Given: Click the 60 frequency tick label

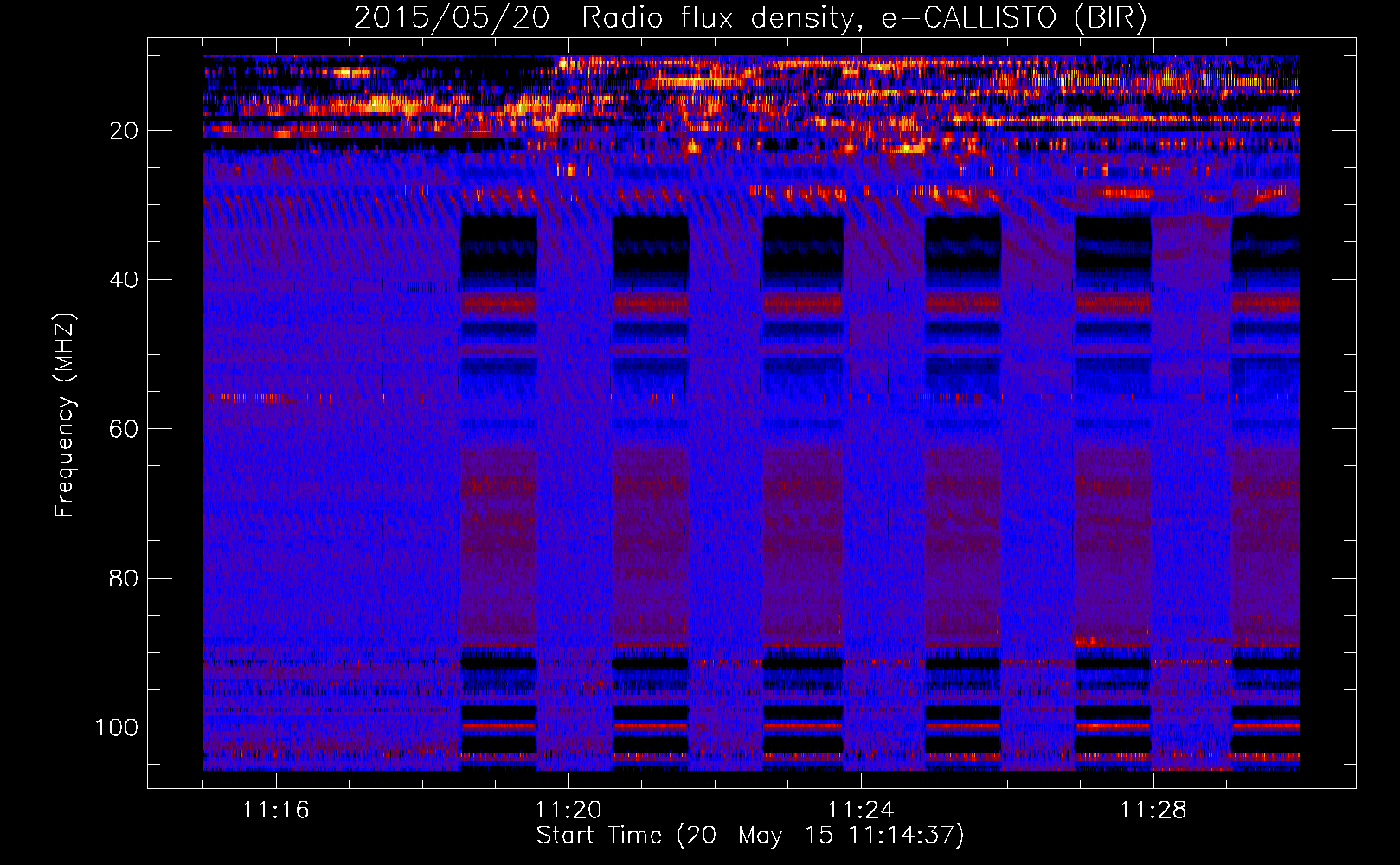Looking at the screenshot, I should click(124, 429).
